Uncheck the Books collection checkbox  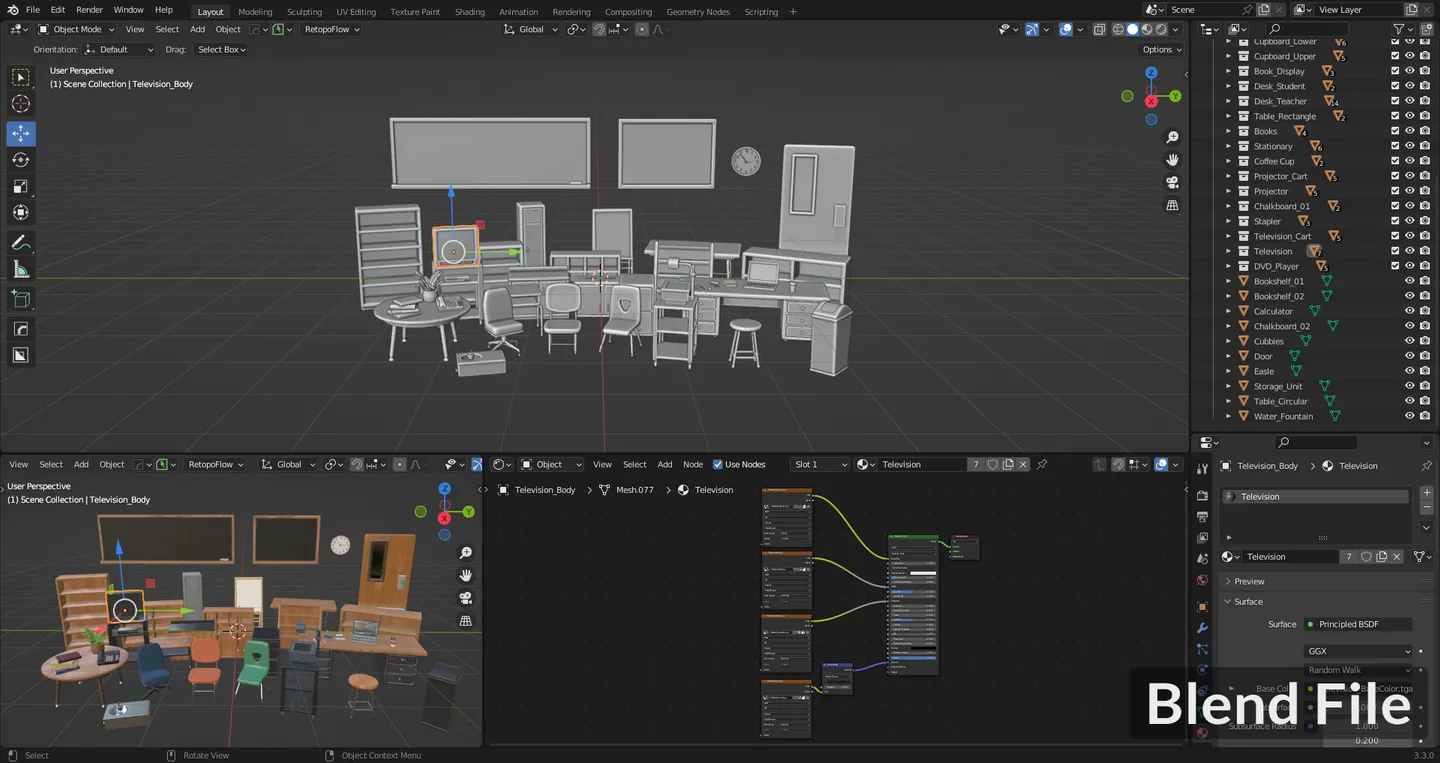click(x=1395, y=131)
